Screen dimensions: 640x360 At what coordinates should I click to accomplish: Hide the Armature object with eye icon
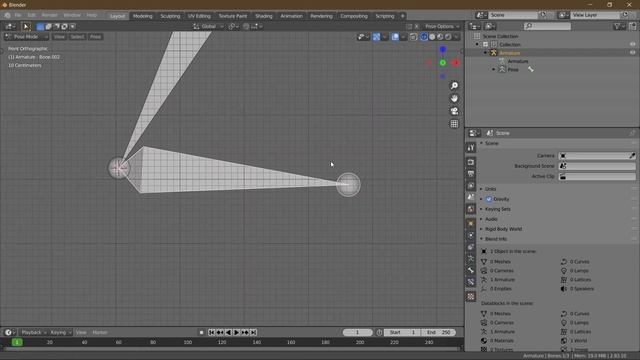[632, 53]
